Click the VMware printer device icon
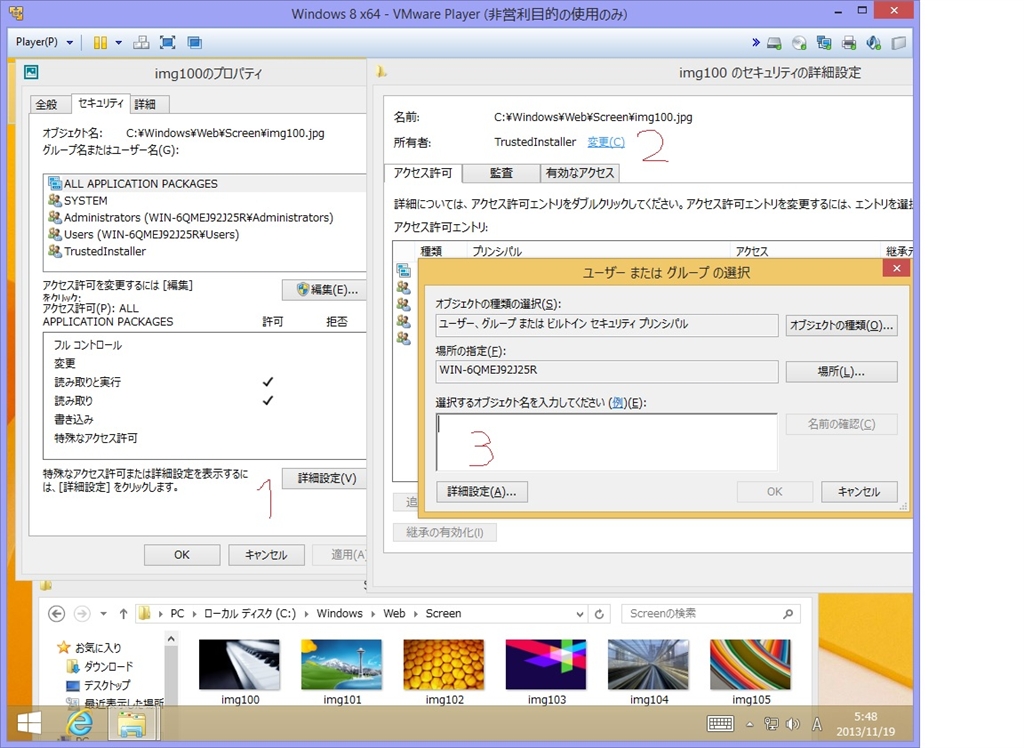 pyautogui.click(x=849, y=43)
